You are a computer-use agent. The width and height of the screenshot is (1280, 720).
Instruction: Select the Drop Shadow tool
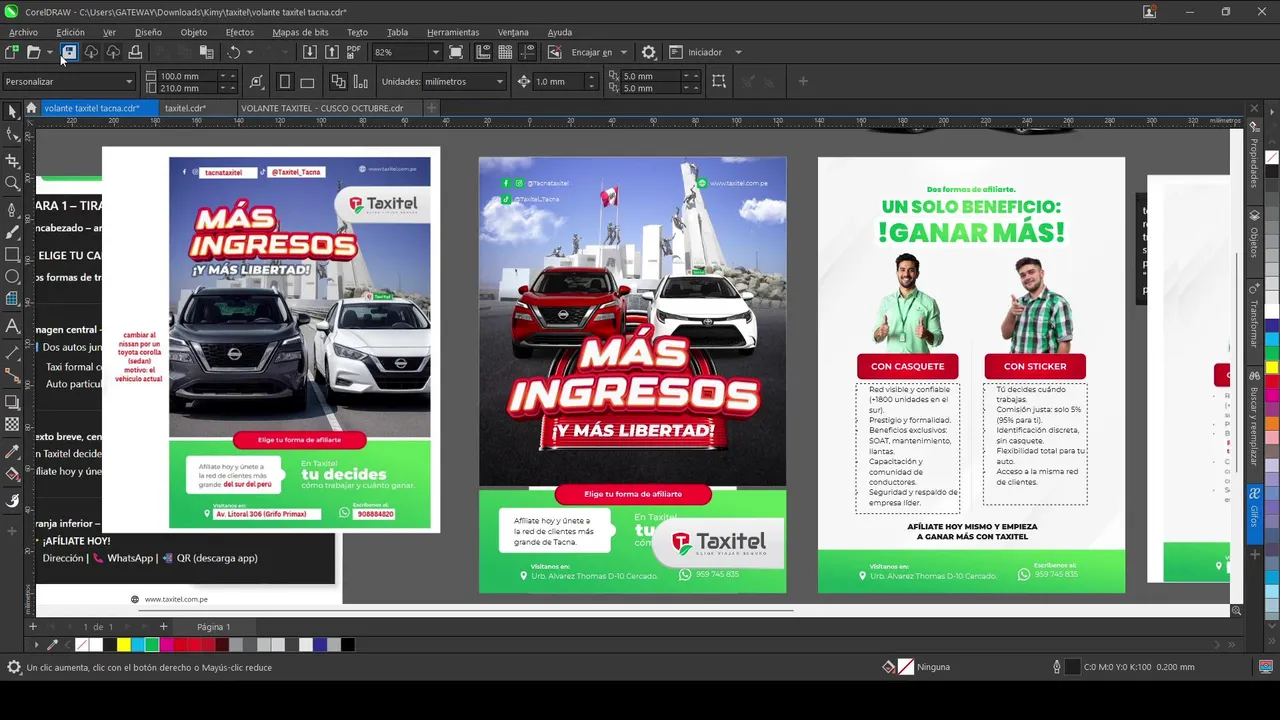12,402
